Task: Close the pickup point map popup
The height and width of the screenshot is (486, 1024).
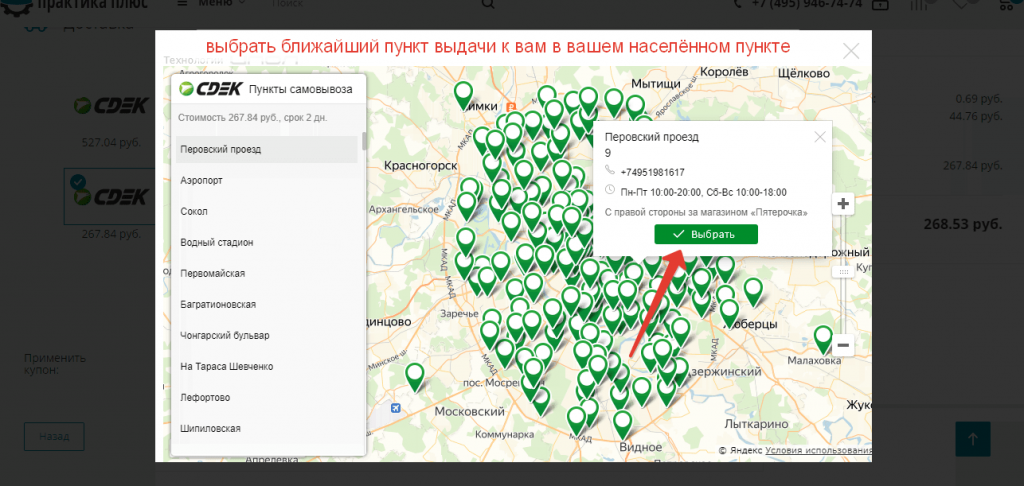Action: click(x=851, y=51)
